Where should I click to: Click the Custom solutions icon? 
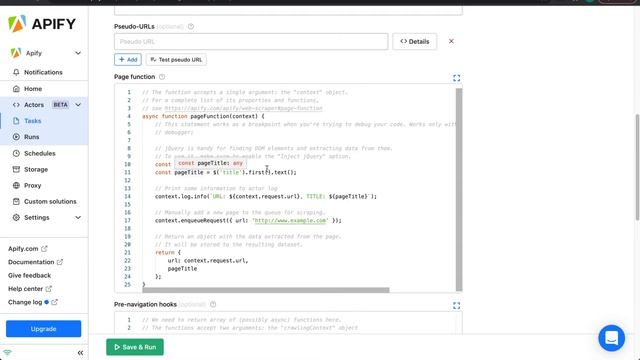point(16,202)
